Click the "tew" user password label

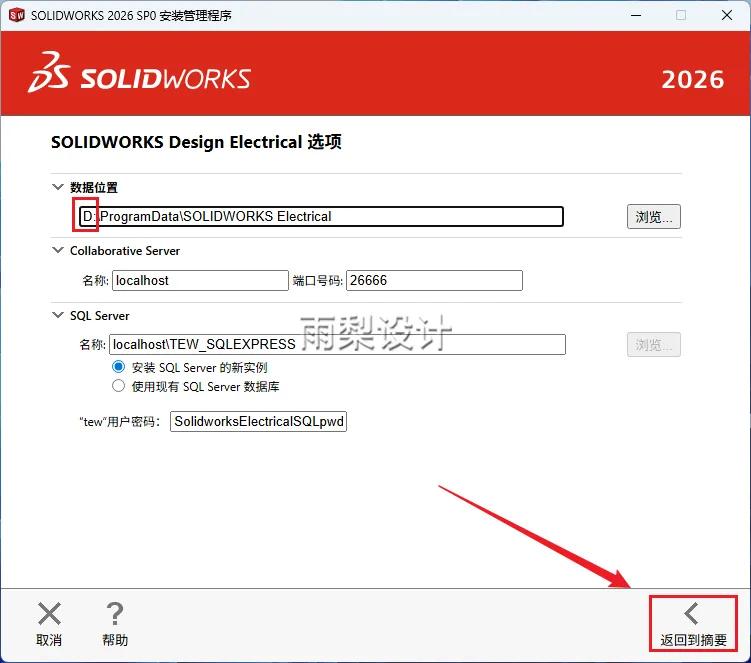(x=119, y=422)
